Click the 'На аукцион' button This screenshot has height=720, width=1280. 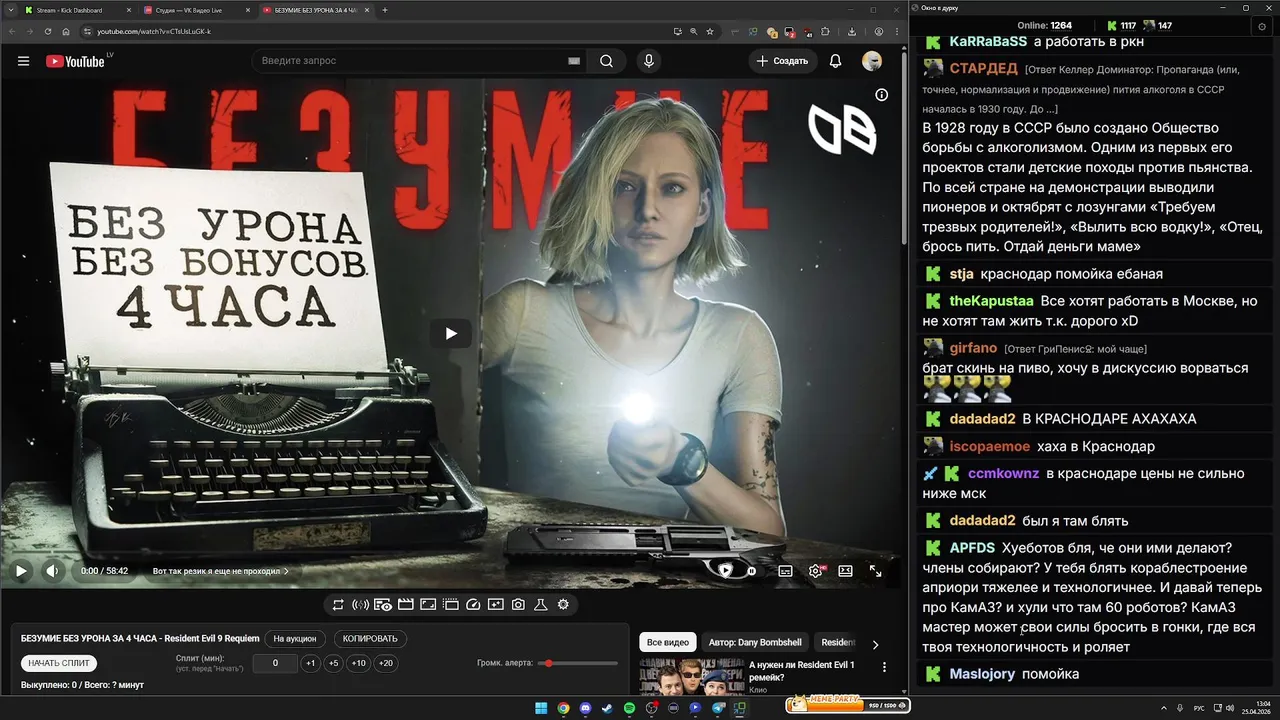click(x=295, y=639)
